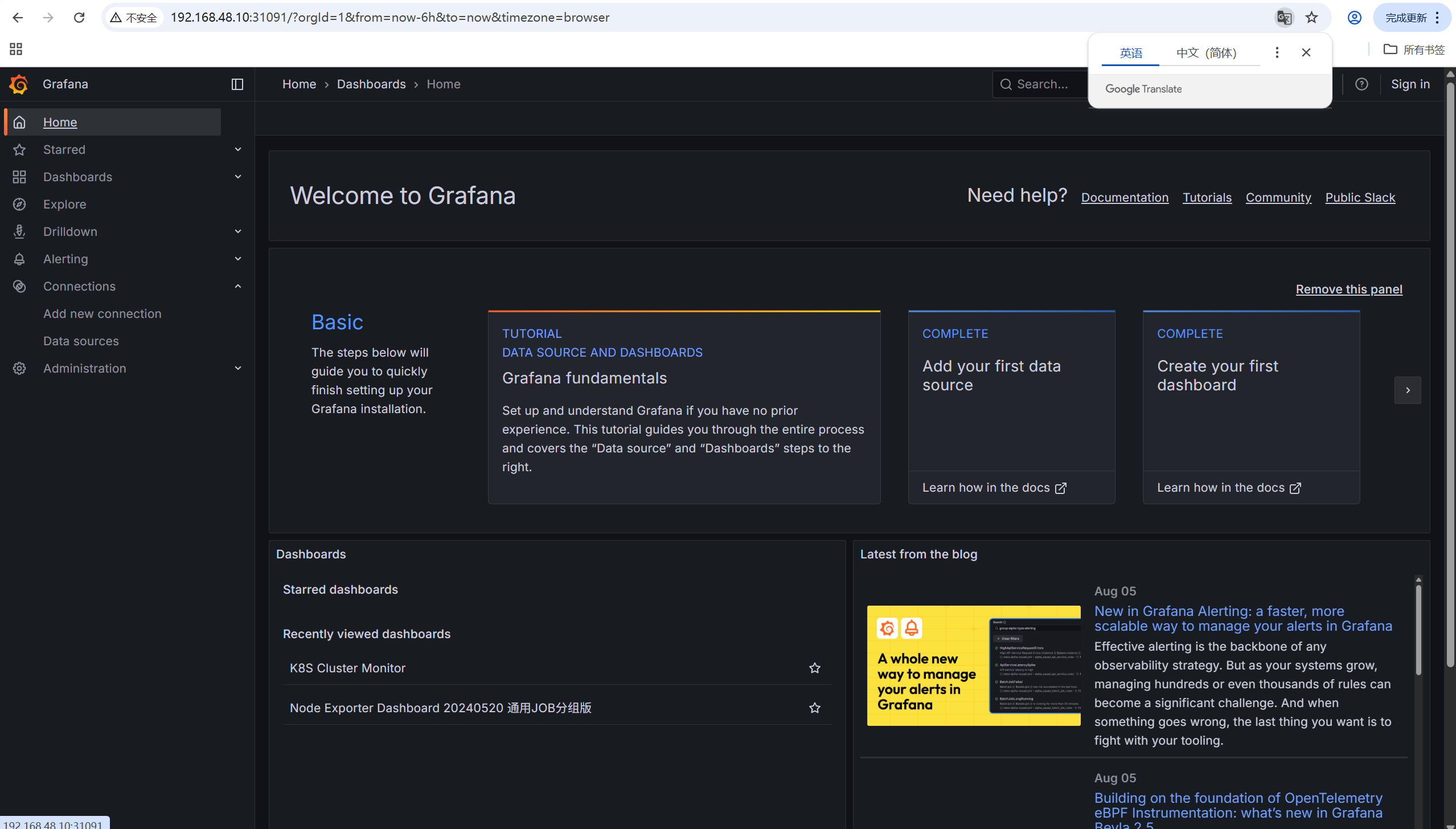This screenshot has width=1456, height=829.
Task: Click the browser address bar URL
Action: coord(389,18)
